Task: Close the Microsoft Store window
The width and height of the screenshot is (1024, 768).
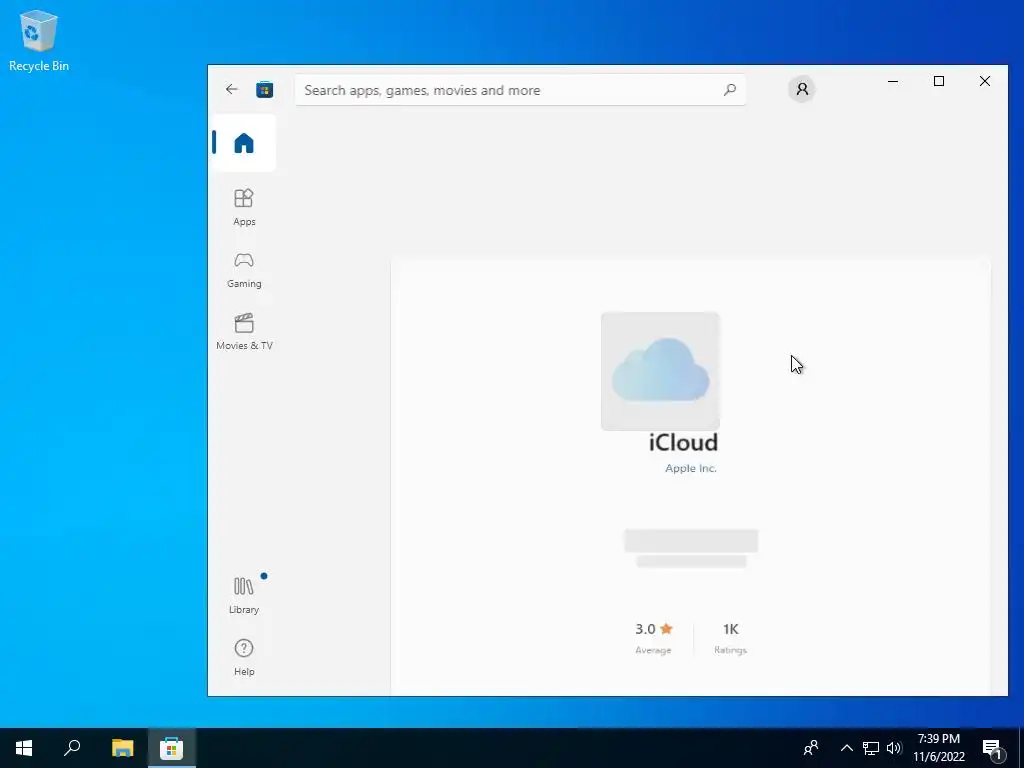Action: pos(985,82)
